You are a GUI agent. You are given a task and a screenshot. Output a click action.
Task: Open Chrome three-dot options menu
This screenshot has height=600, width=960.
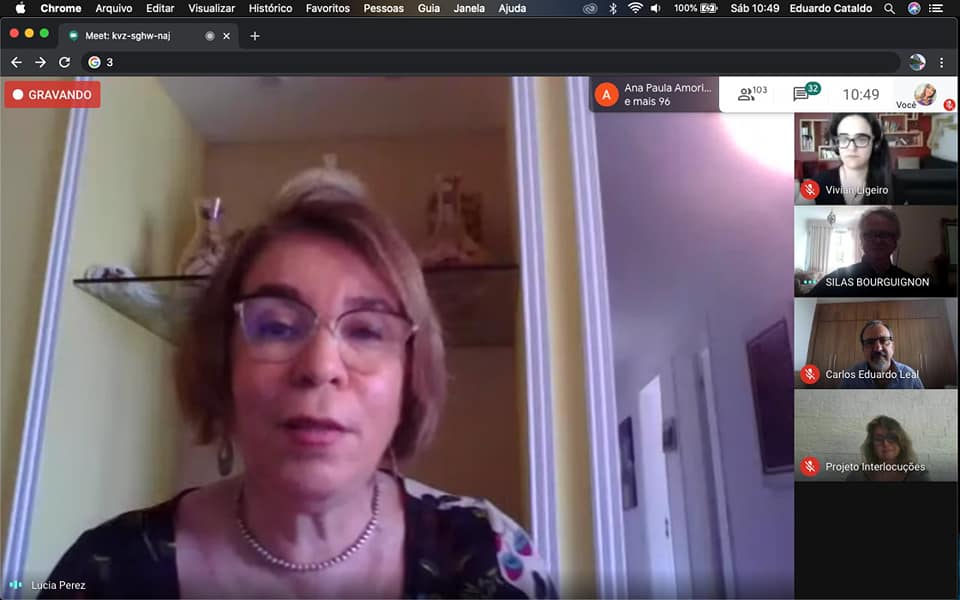pos(942,62)
